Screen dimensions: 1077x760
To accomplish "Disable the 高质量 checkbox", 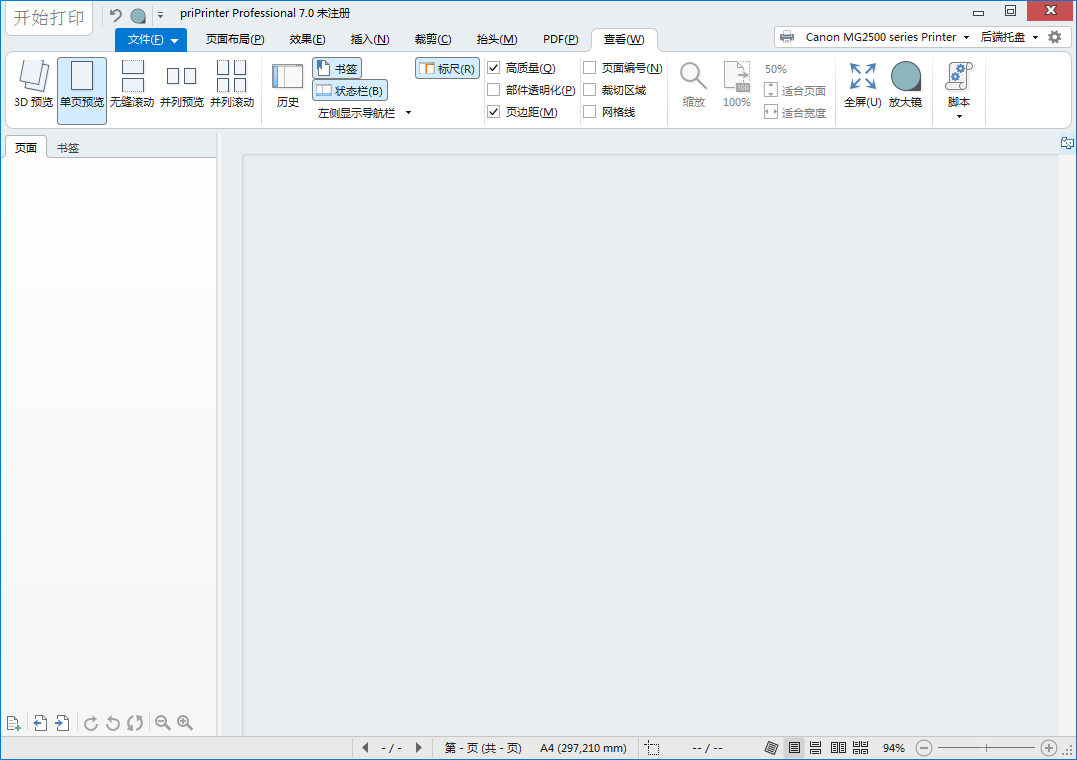I will (x=494, y=68).
